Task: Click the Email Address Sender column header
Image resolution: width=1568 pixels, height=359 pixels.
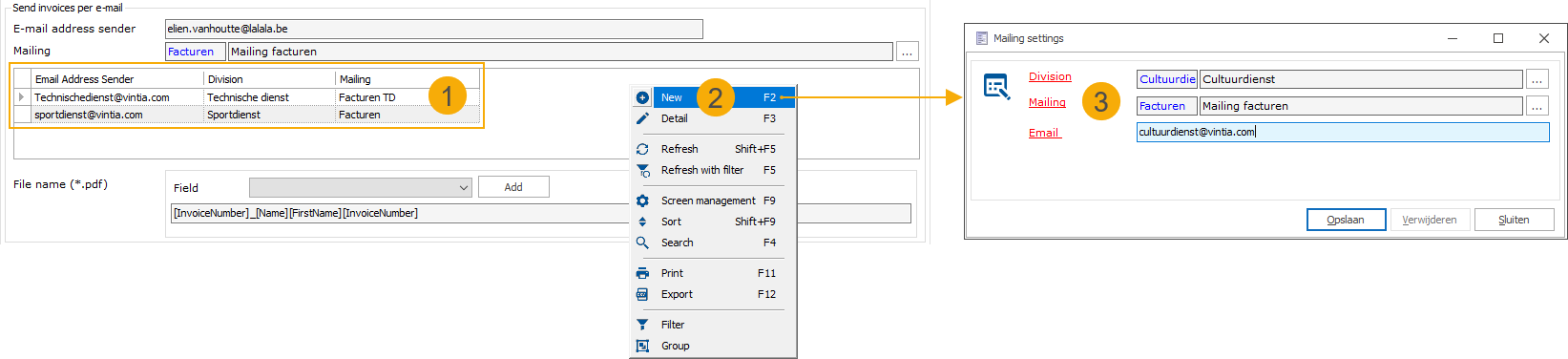Action: pyautogui.click(x=117, y=79)
